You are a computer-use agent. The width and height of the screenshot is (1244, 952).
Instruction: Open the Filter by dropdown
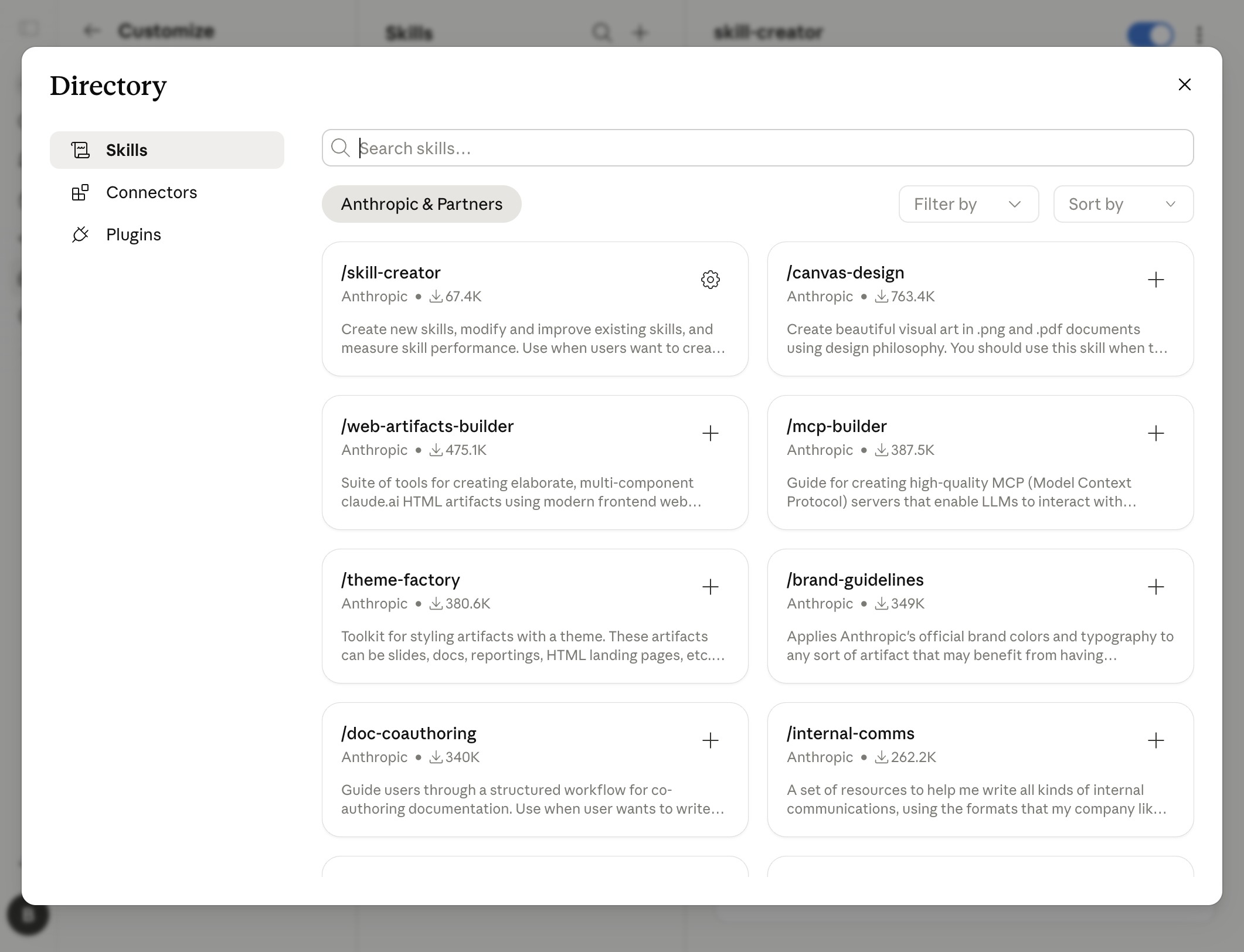pos(968,204)
